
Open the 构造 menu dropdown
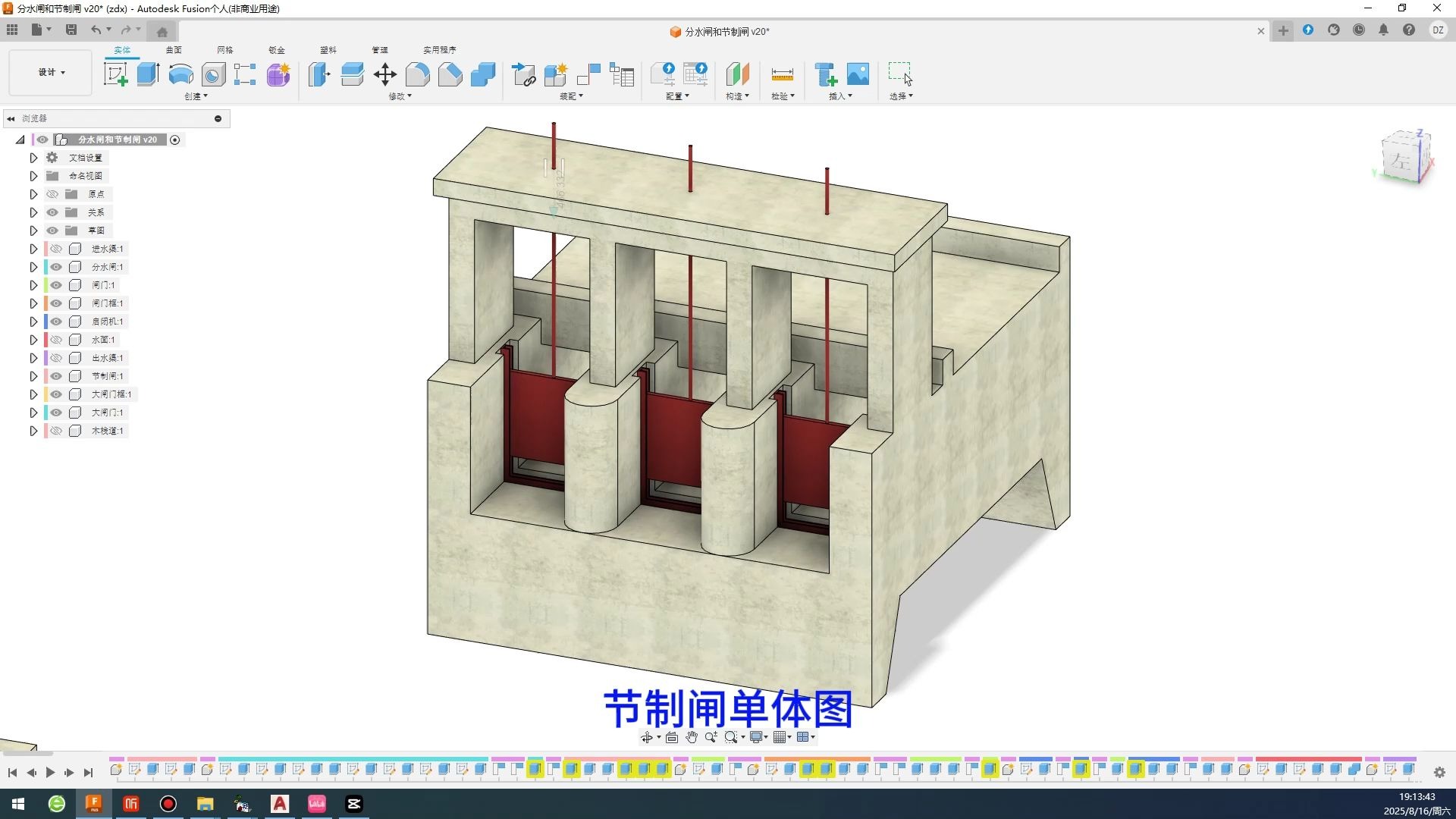click(736, 96)
